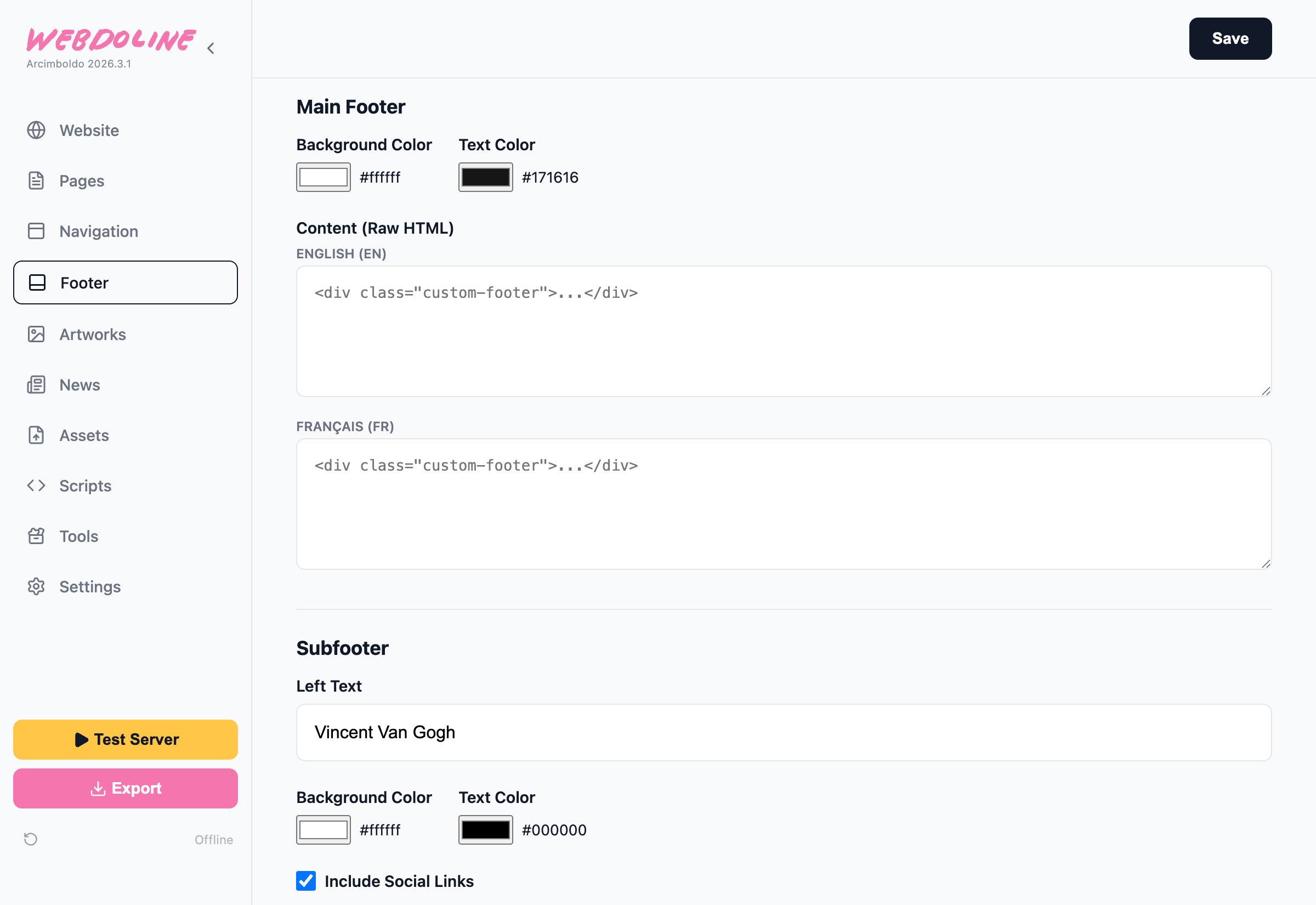1316x905 pixels.
Task: Click the Subfooter Left Text field
Action: click(783, 733)
